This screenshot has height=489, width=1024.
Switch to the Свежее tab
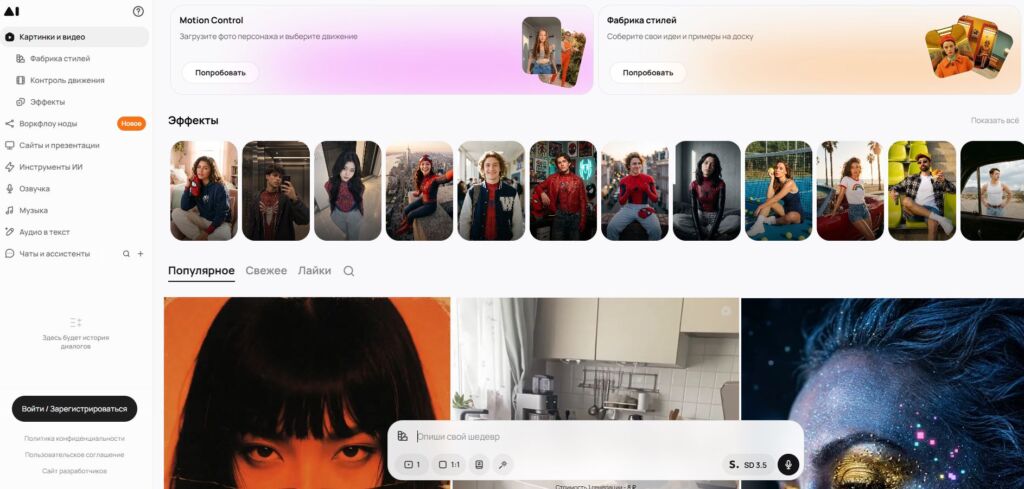(x=266, y=270)
